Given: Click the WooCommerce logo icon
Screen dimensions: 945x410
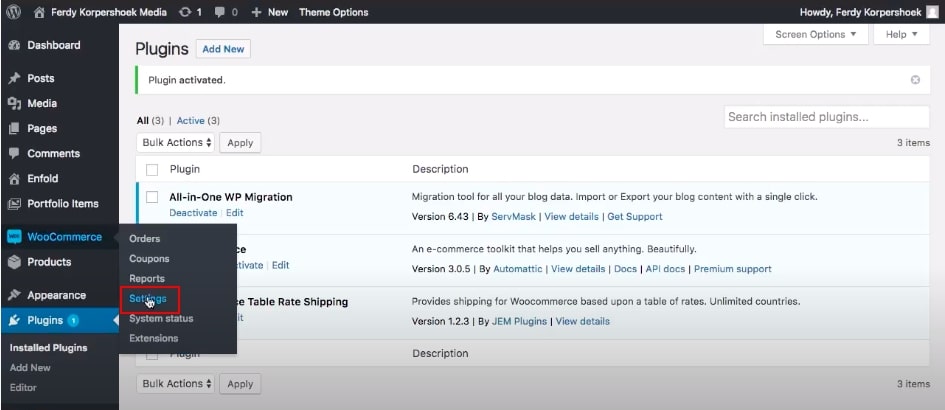Looking at the screenshot, I should point(14,237).
